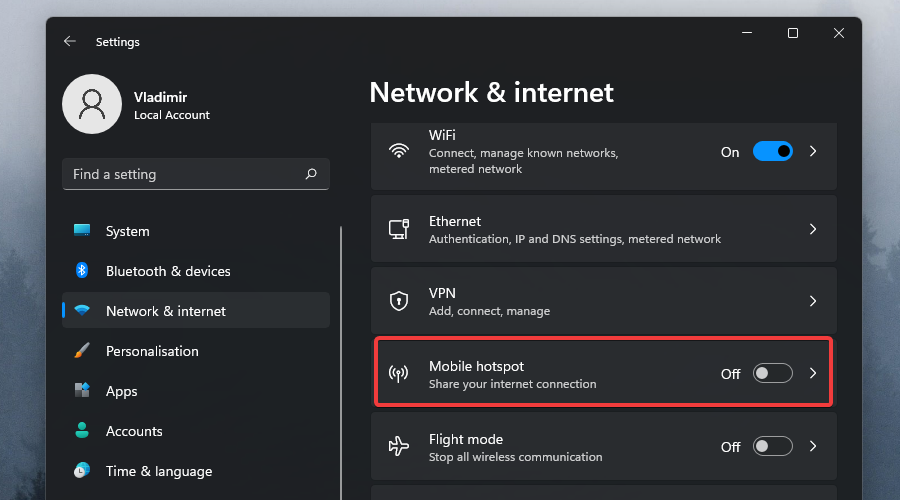Click the Mobile hotspot antenna icon
This screenshot has width=900, height=500.
pos(399,374)
